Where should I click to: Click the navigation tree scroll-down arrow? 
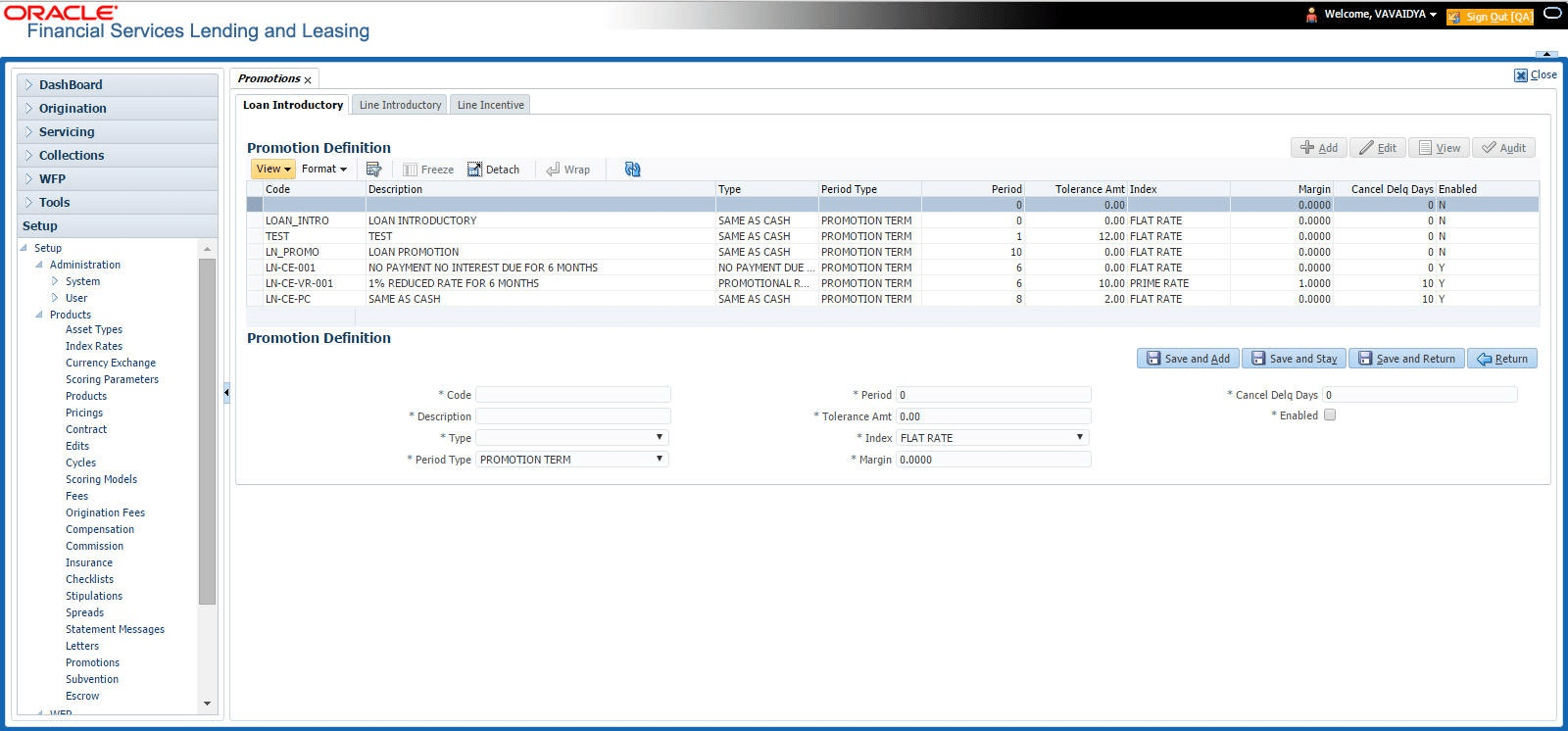click(207, 704)
